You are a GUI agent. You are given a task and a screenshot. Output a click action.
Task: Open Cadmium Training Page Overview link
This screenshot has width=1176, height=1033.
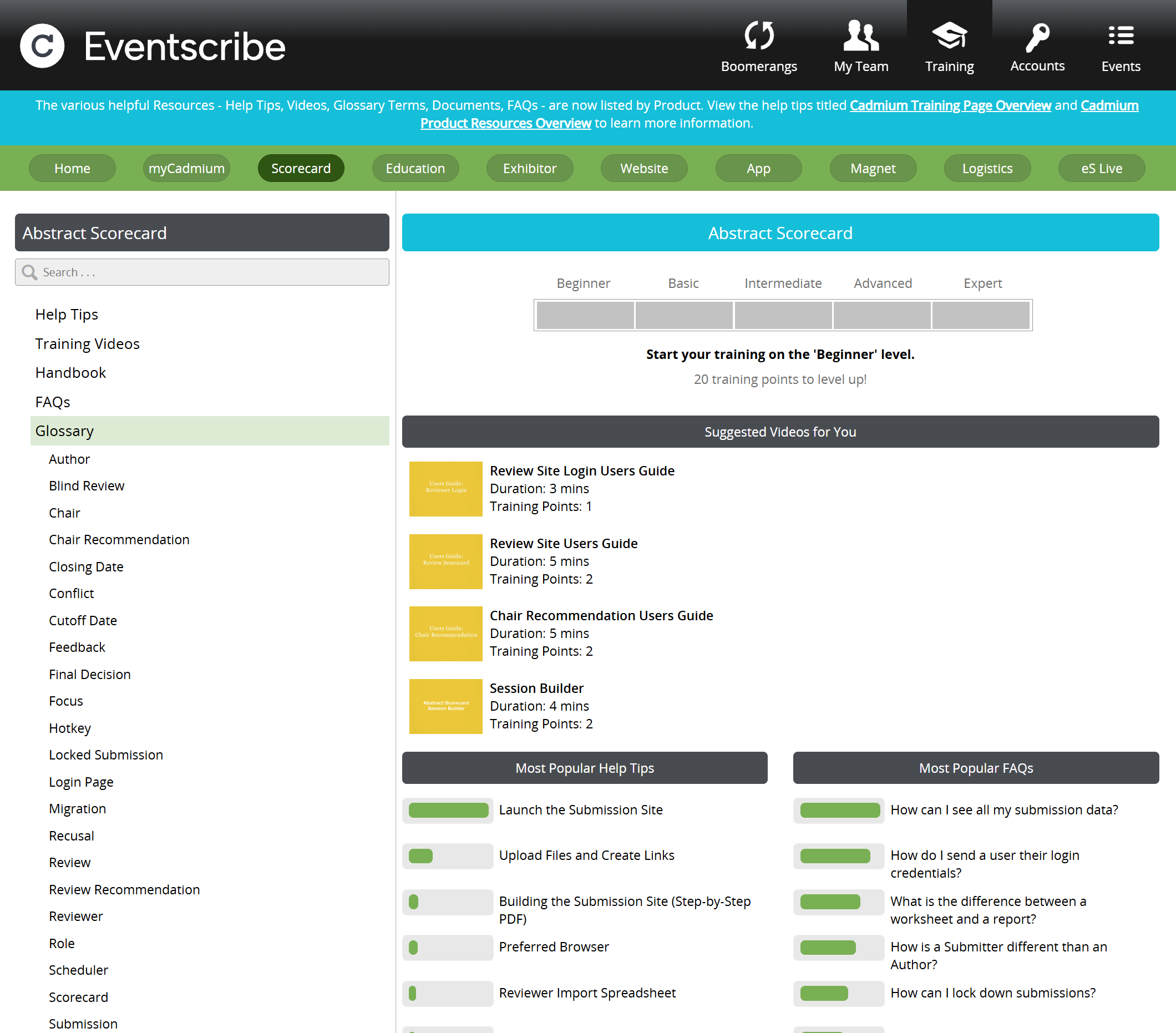(950, 105)
